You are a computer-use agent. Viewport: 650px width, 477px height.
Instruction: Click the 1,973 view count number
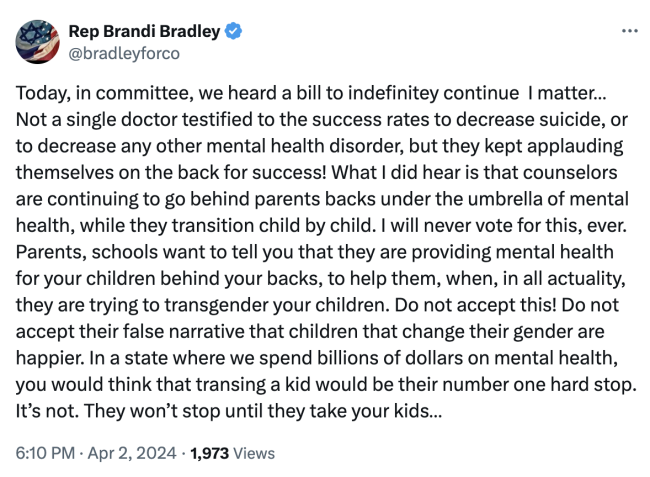[207, 453]
